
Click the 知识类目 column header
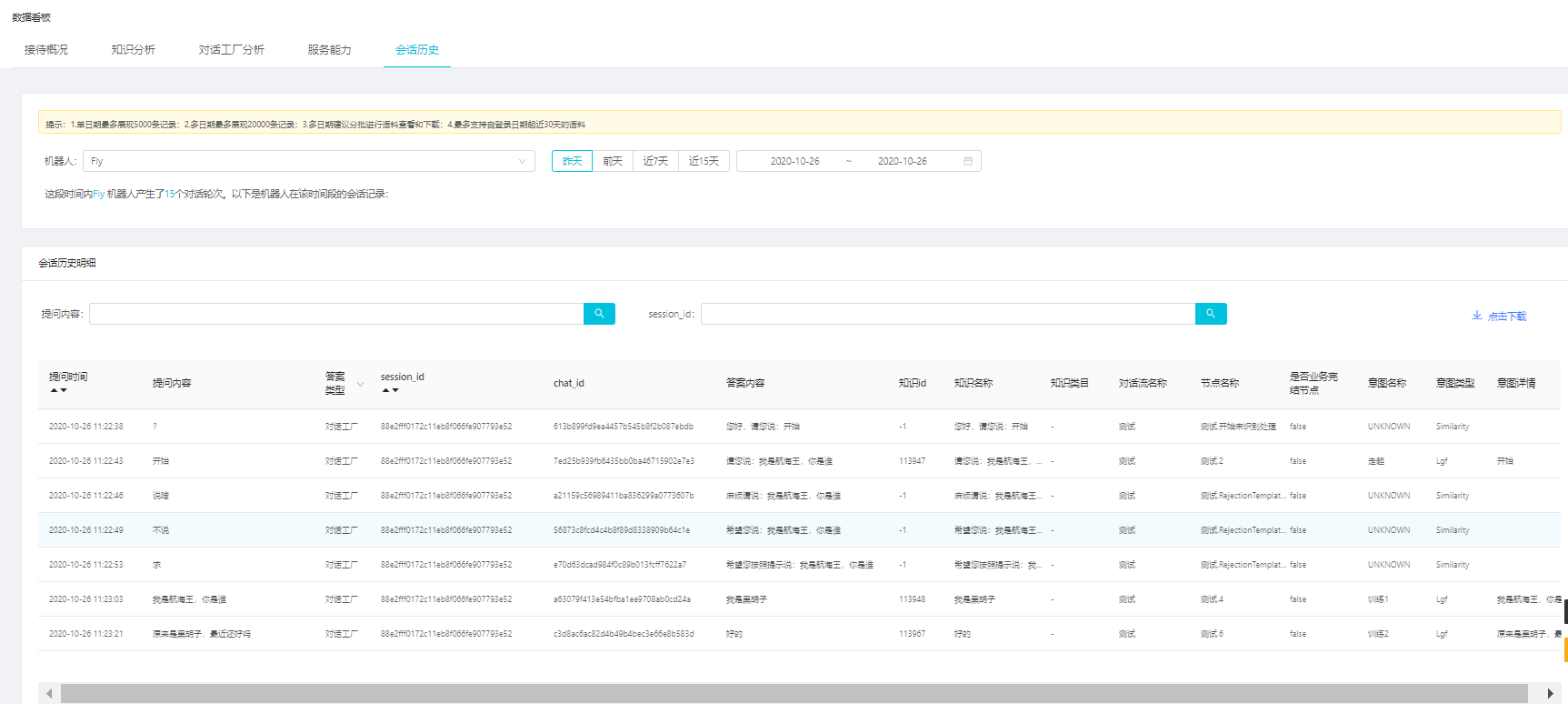click(1070, 383)
